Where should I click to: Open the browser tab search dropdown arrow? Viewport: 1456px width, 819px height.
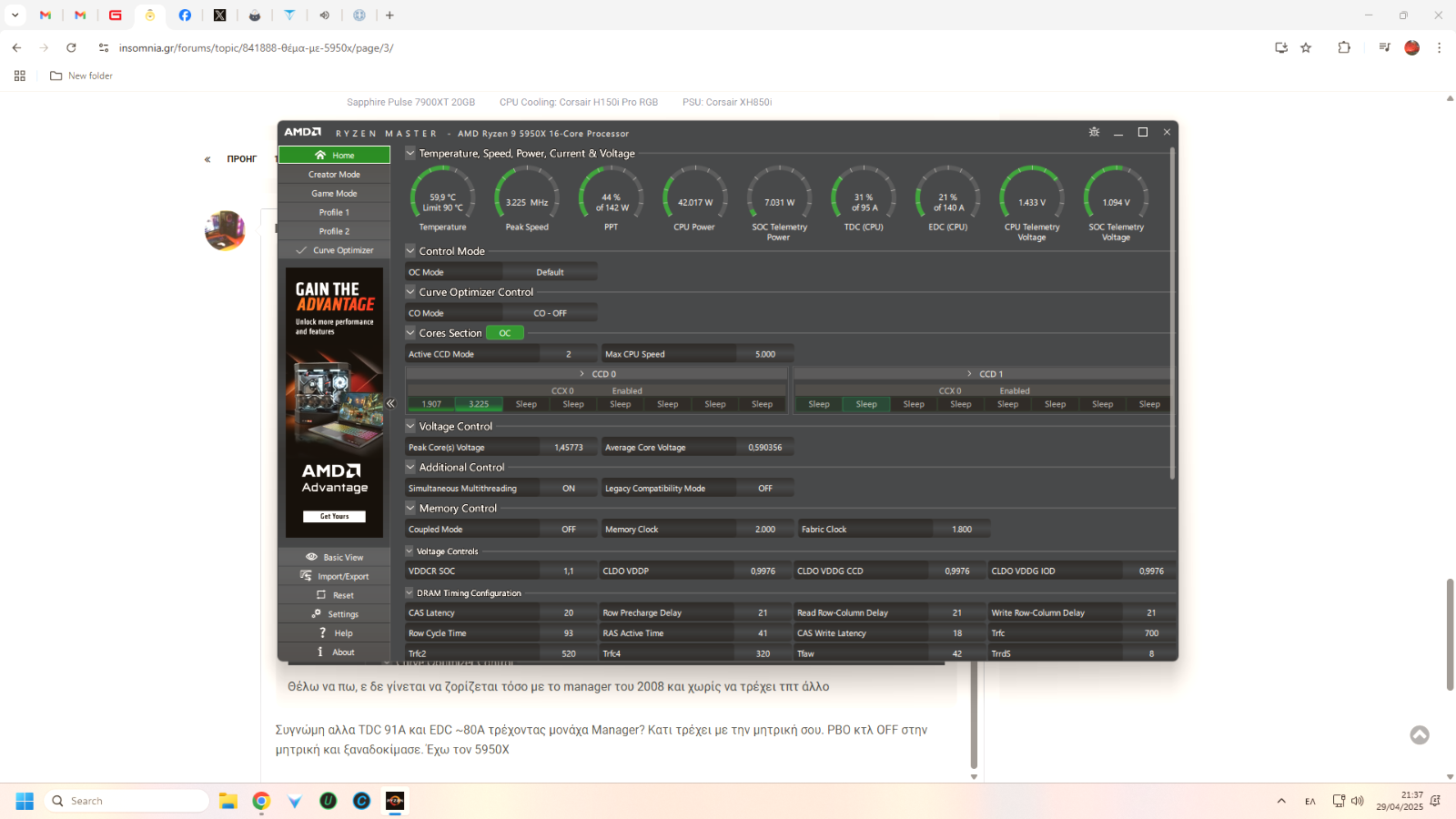(x=15, y=15)
